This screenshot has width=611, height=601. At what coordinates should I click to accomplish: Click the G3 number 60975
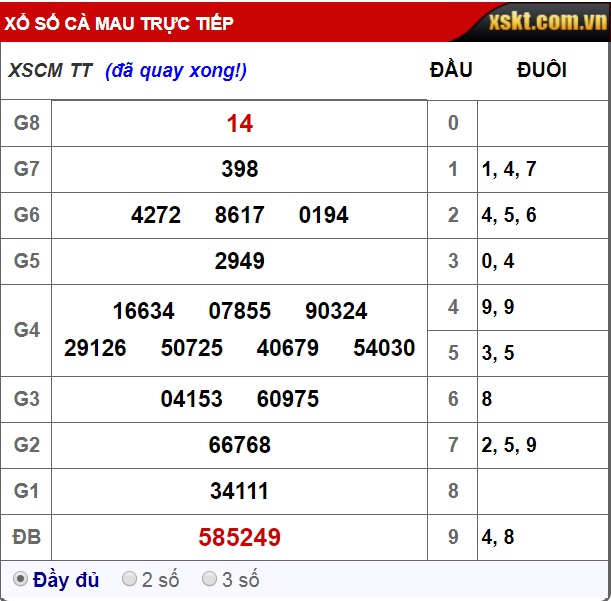pos(287,399)
